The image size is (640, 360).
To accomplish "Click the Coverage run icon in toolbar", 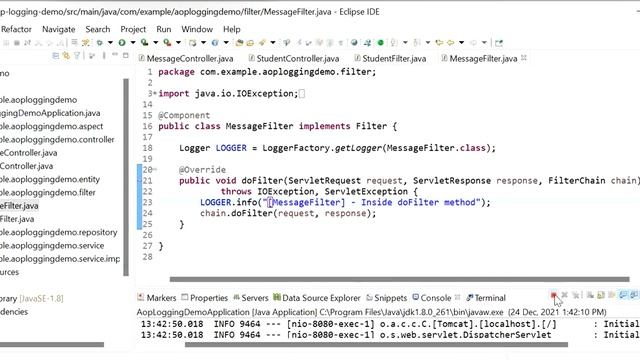I will (144, 42).
